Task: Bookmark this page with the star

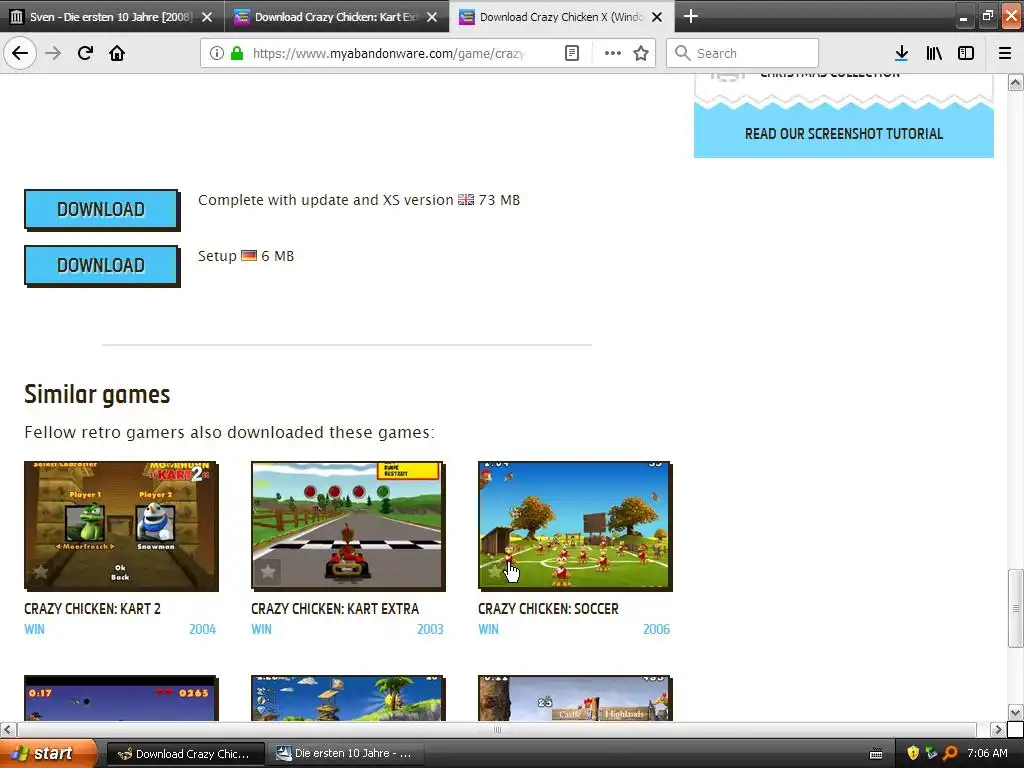Action: click(x=641, y=53)
